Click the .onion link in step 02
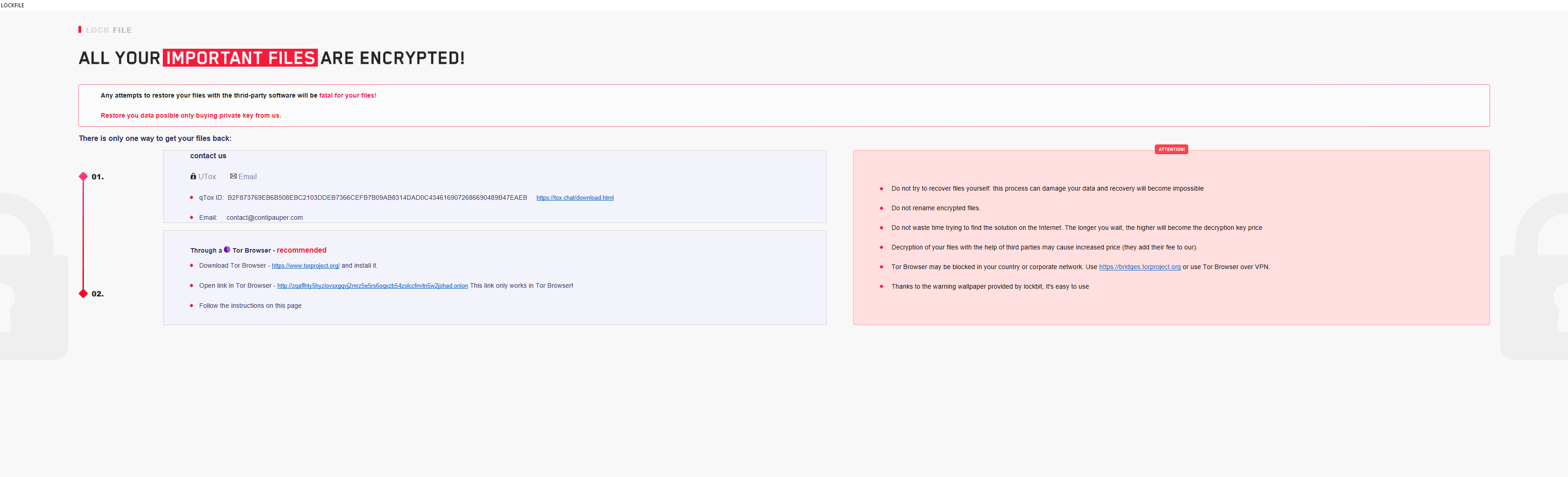Viewport: 1568px width, 477px height. coord(373,286)
